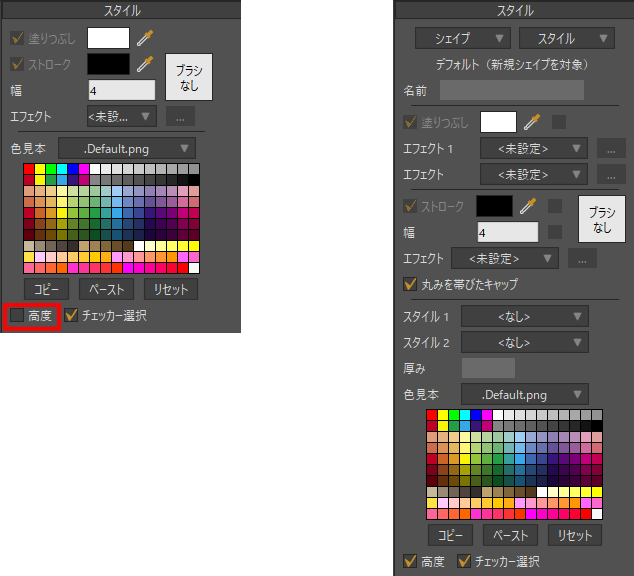Open 色見本 .Default.png dropdown in compact panel

126,148
